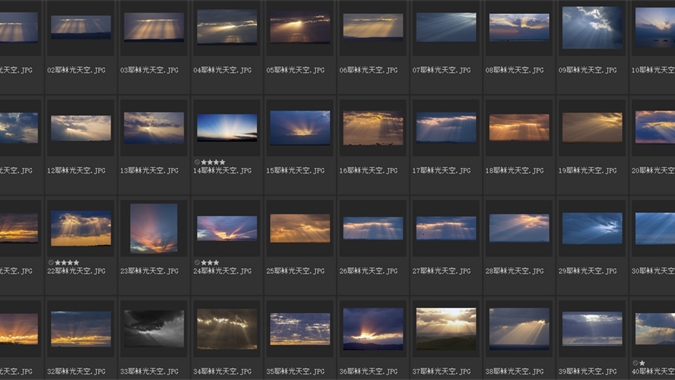This screenshot has height=380, width=675.
Task: Click the no-rating circle icon on 24耶稣光天空.JPG
Action: [197, 263]
